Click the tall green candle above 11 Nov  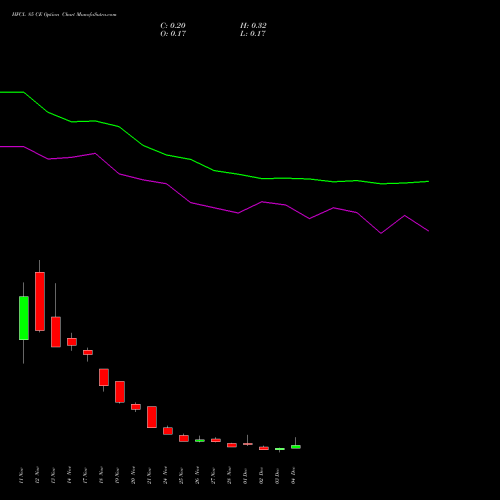24,318
